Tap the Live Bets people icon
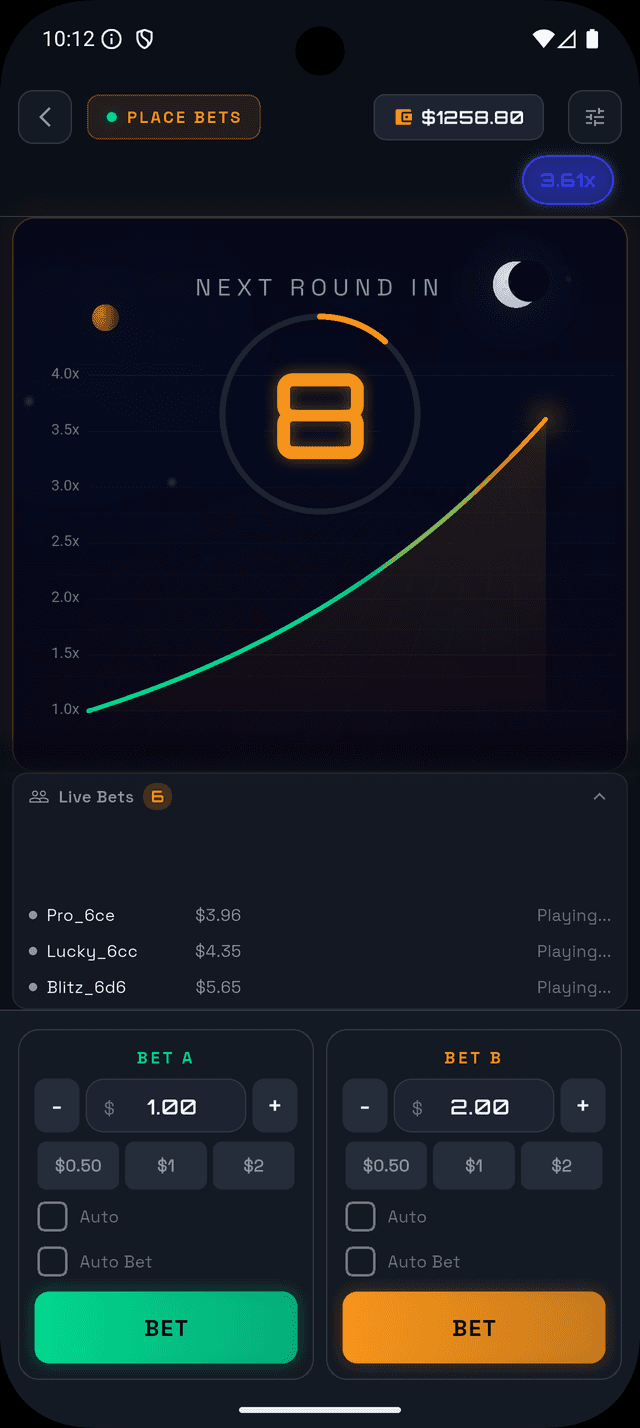The image size is (640, 1428). [x=39, y=797]
